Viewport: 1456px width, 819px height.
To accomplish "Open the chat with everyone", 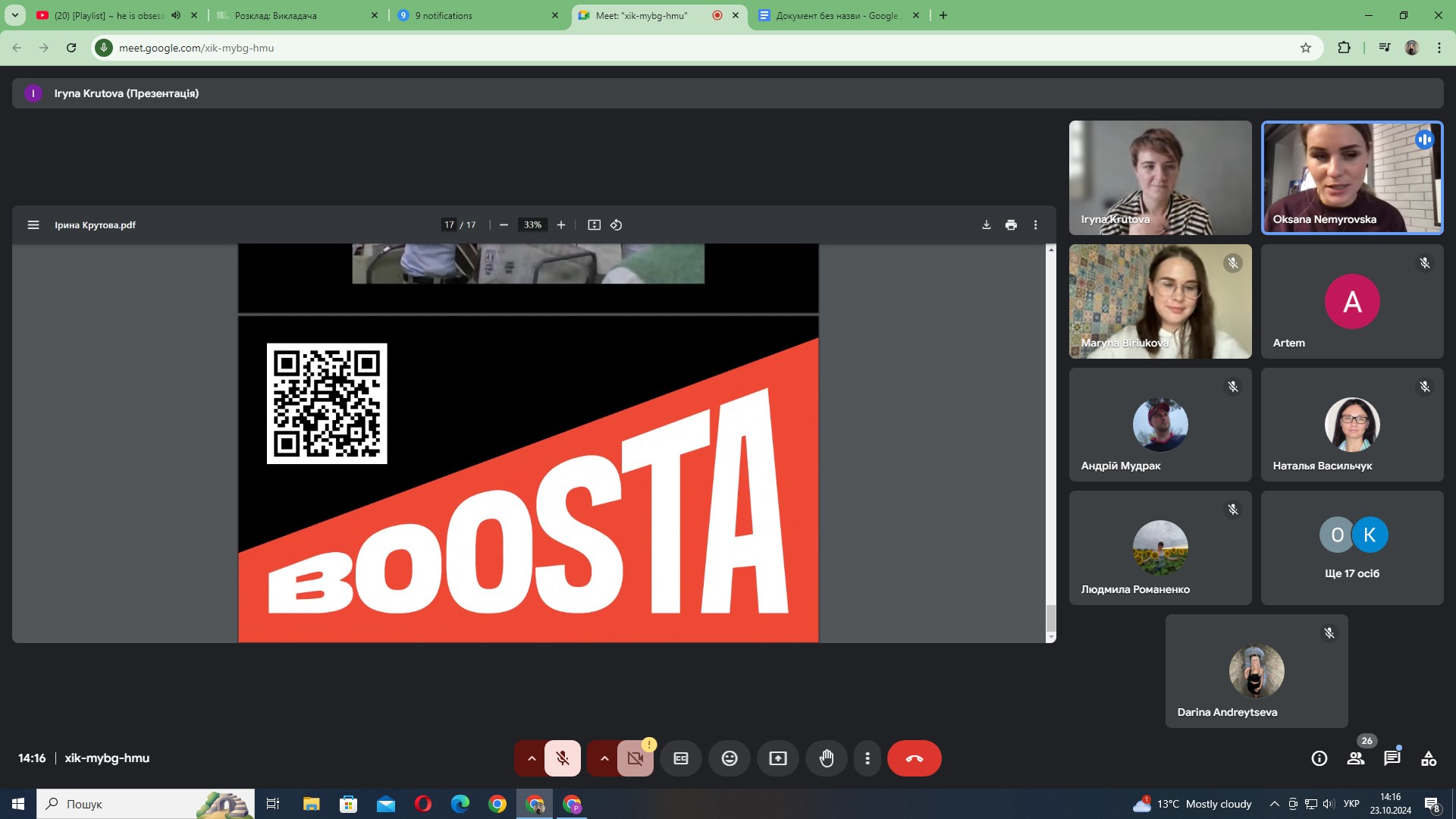I will coord(1392,758).
